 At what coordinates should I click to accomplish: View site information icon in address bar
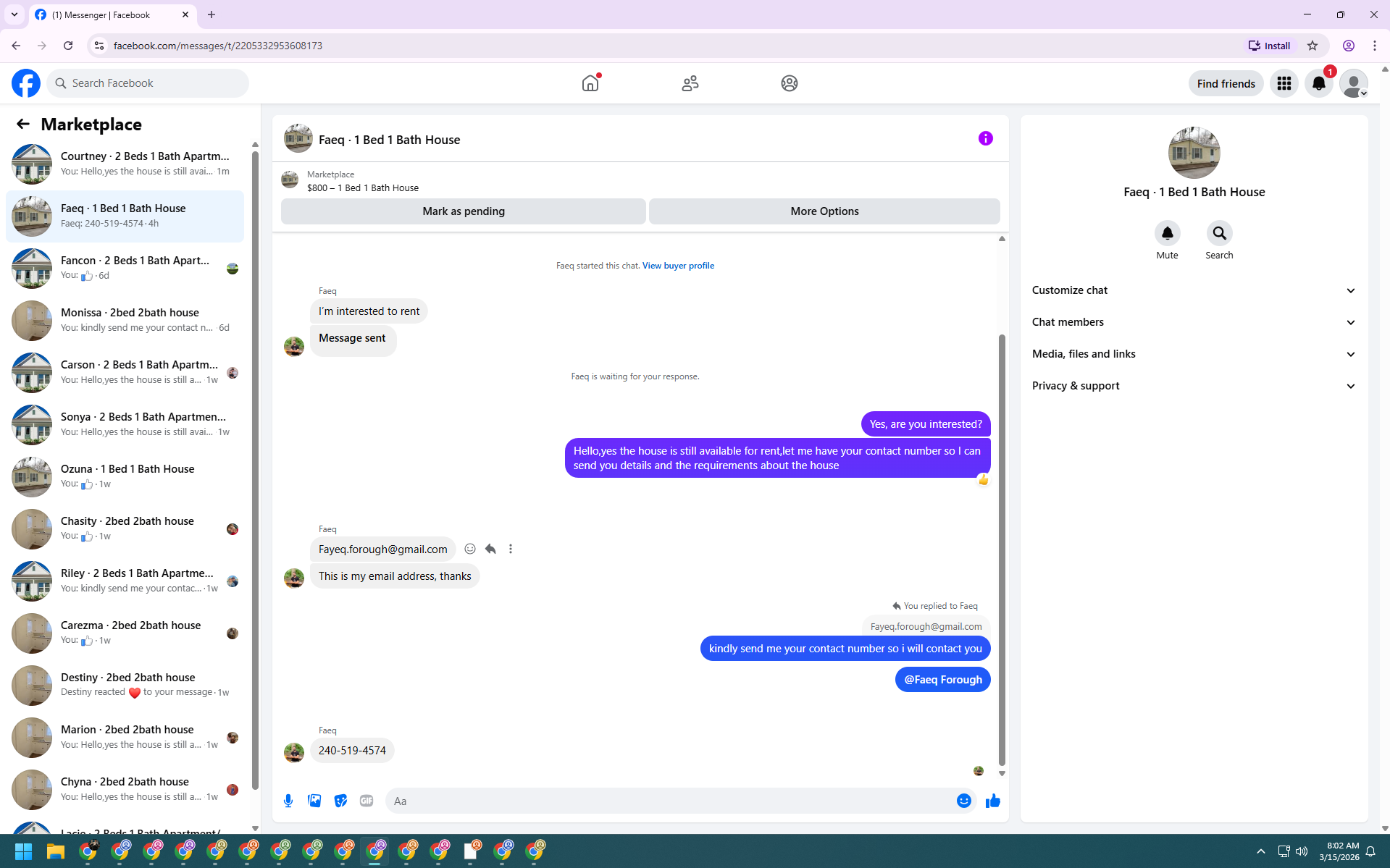(x=99, y=46)
